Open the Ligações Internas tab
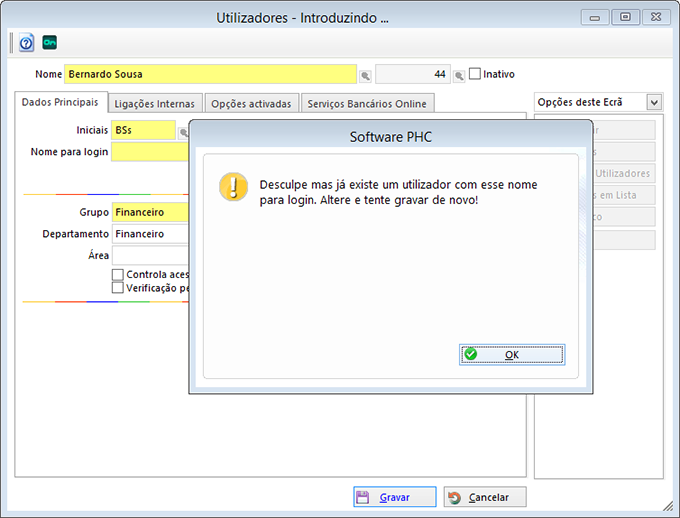Screen dimensions: 680x518 (155, 104)
